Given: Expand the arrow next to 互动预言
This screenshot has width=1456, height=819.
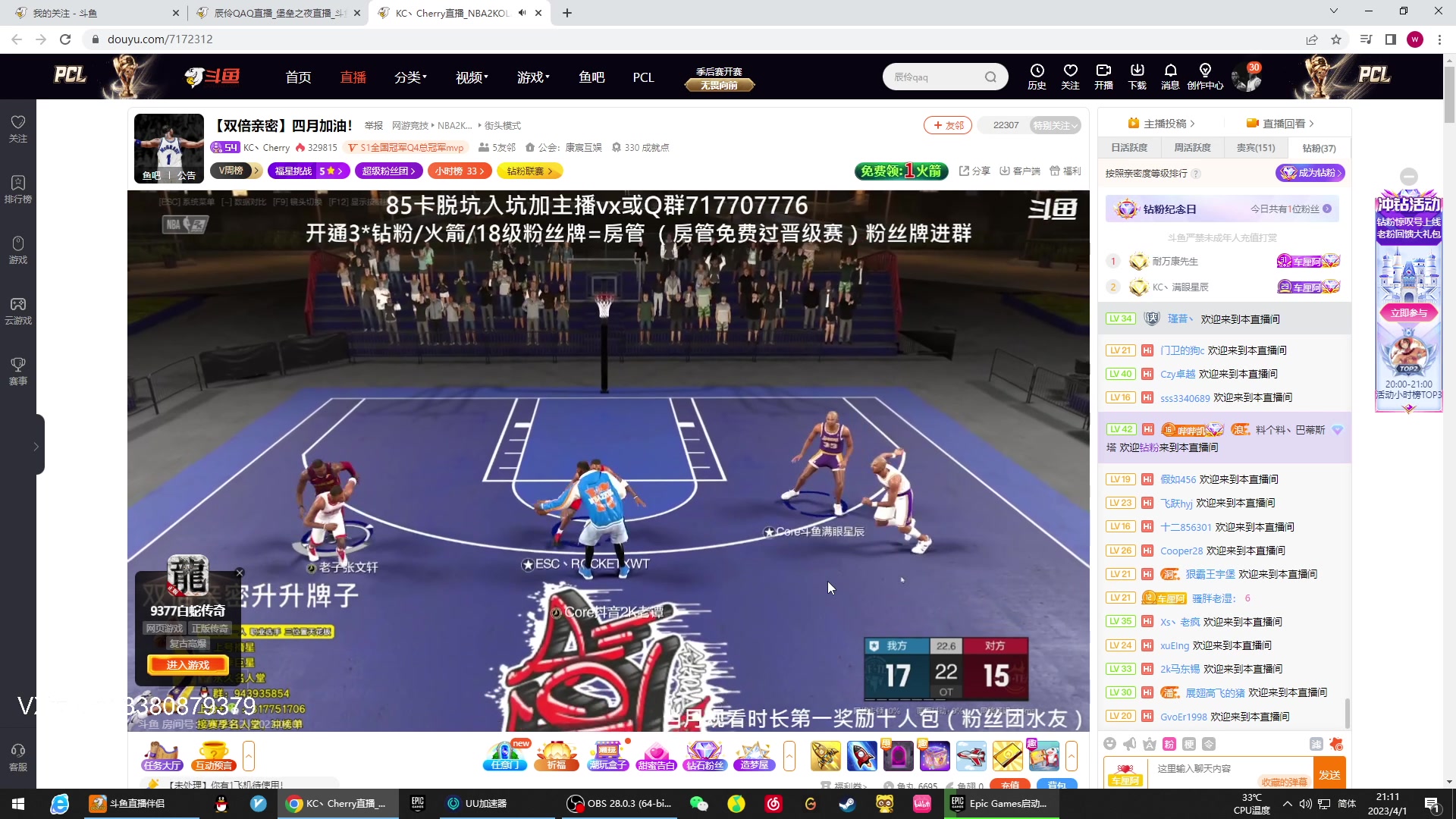Looking at the screenshot, I should pyautogui.click(x=248, y=756).
